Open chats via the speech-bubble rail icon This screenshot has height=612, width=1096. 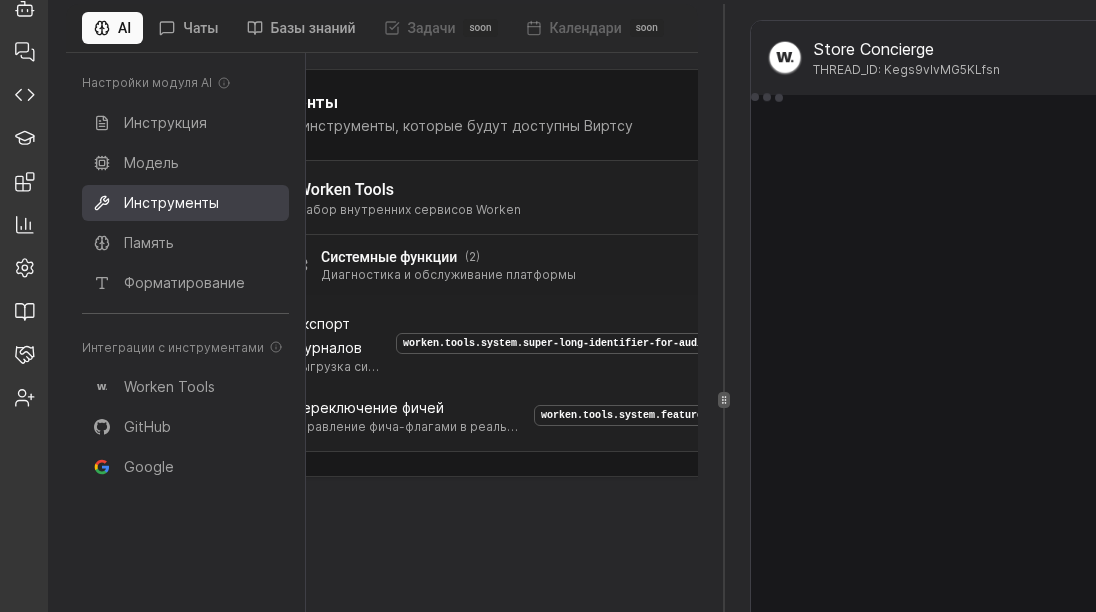(x=24, y=52)
